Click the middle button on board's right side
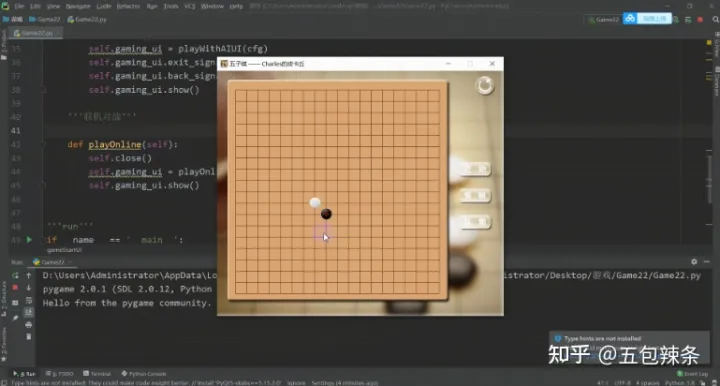Screen dimensions: 720x386 [475, 196]
